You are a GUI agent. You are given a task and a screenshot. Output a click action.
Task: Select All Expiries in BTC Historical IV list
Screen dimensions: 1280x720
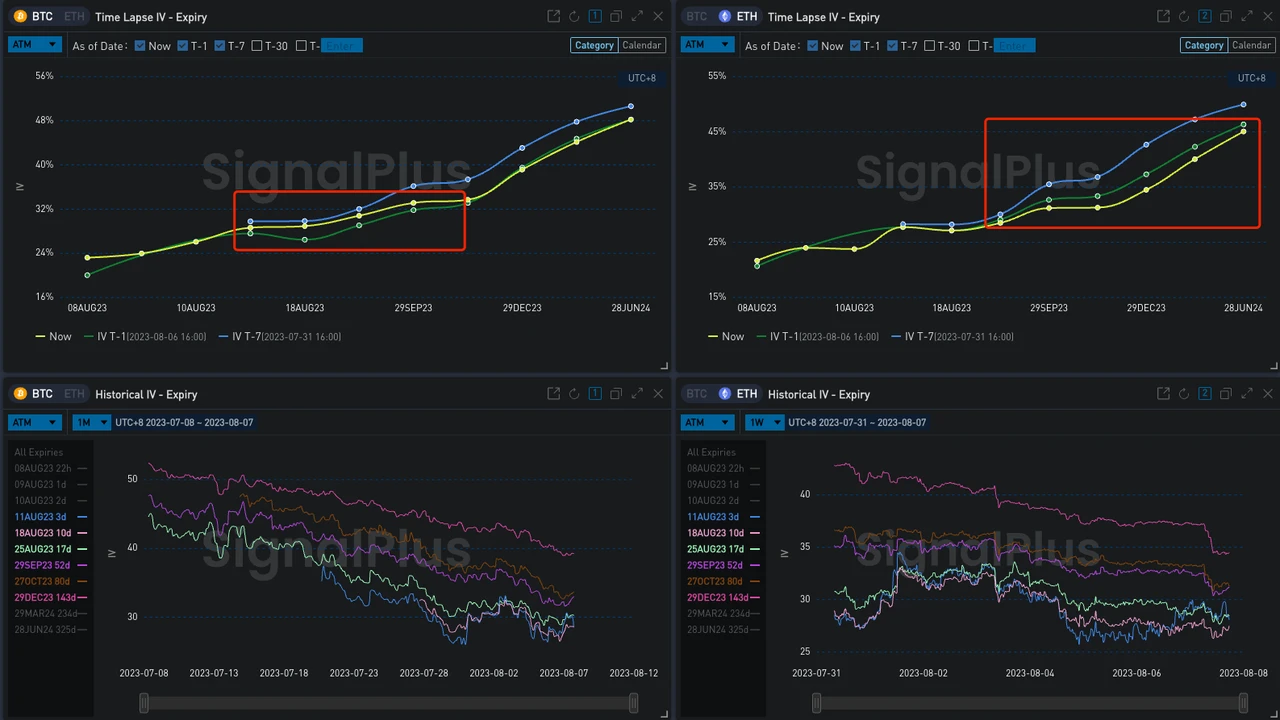click(x=39, y=452)
